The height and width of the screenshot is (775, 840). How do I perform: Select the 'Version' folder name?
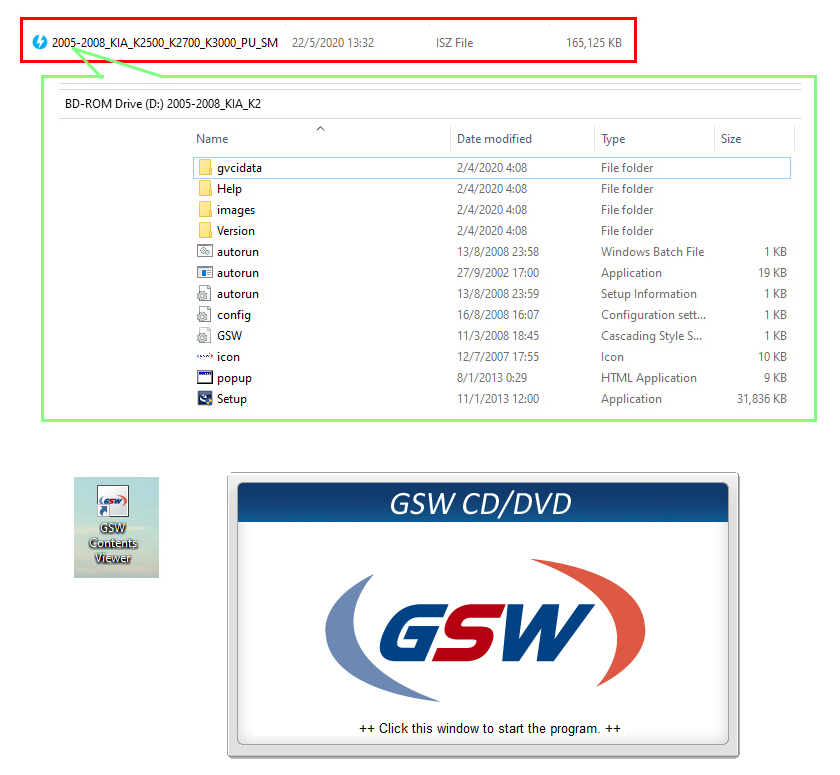(236, 231)
